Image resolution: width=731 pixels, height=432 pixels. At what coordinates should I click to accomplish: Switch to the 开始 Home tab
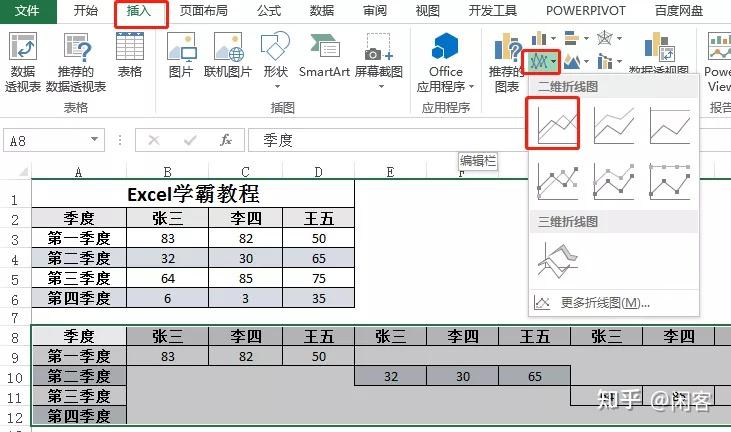coord(86,11)
